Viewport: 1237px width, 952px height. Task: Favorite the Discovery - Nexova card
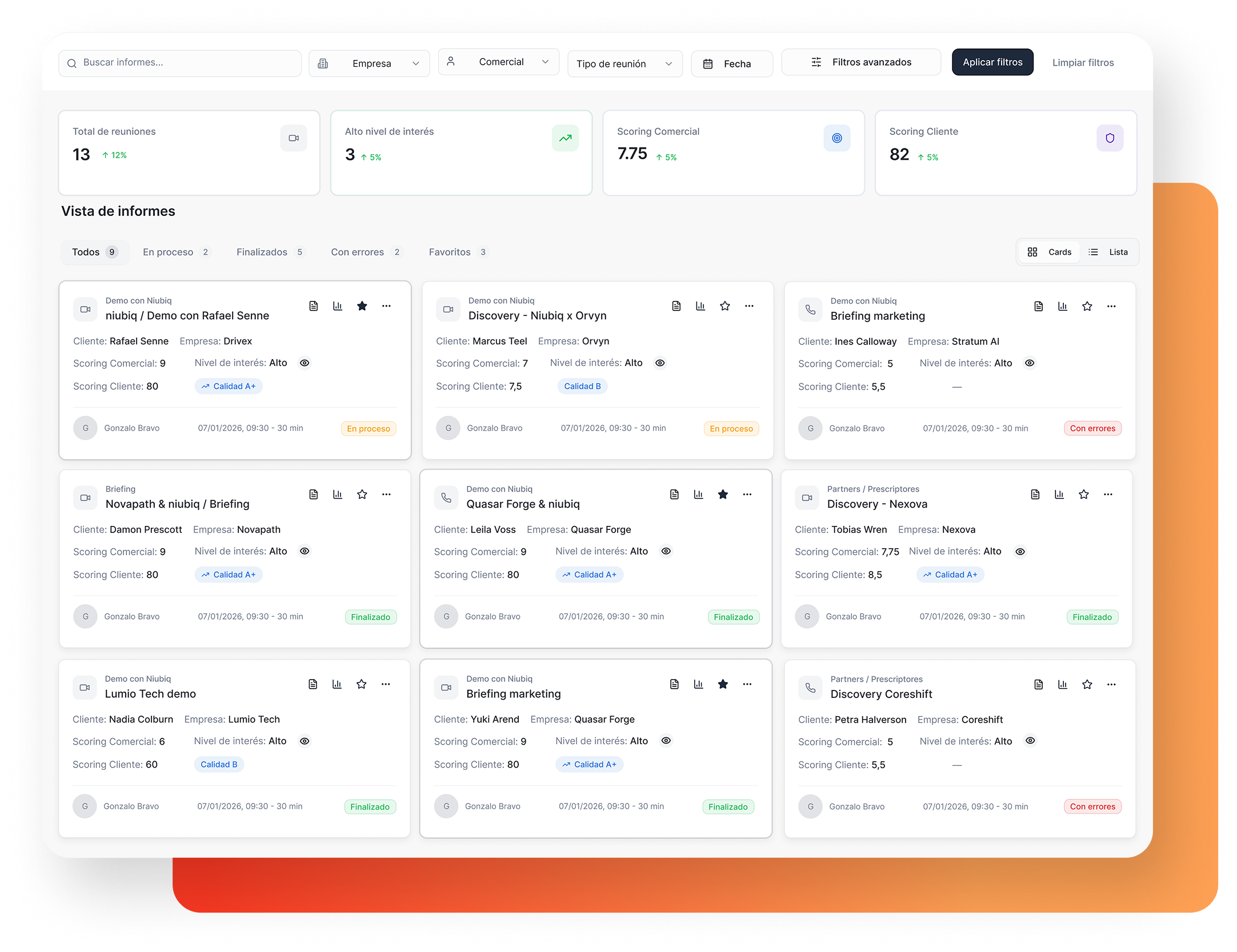pos(1083,495)
